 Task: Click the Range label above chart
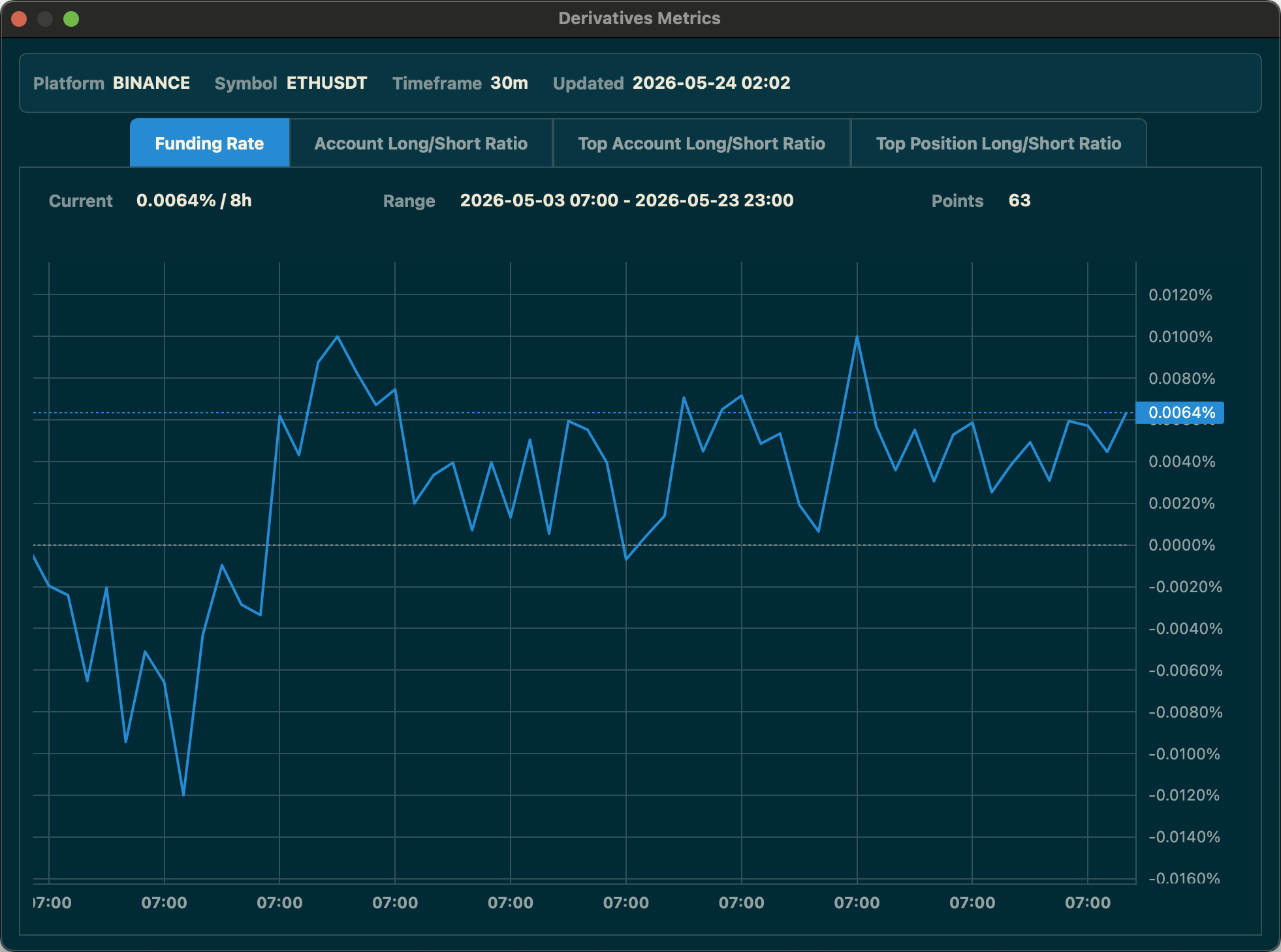[409, 201]
